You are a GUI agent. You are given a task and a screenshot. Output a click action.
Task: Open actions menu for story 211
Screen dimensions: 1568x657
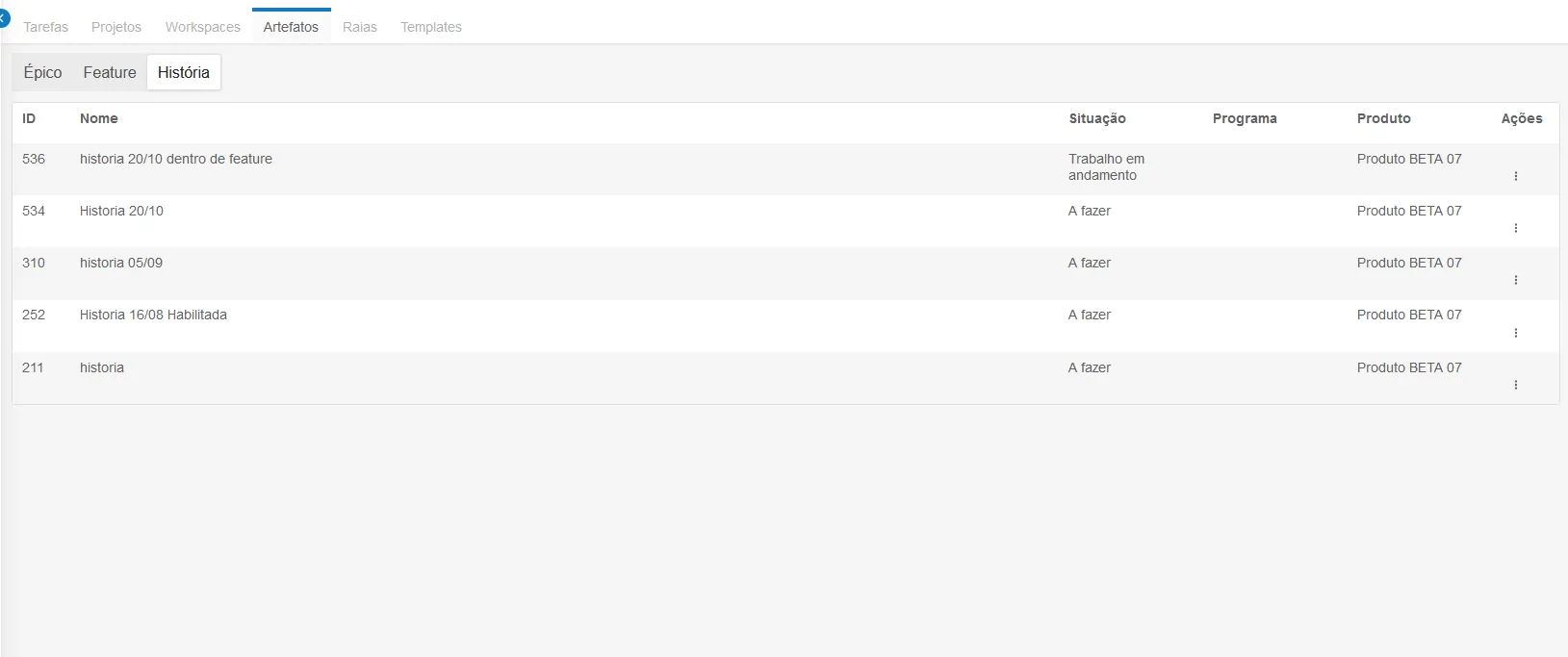point(1515,385)
